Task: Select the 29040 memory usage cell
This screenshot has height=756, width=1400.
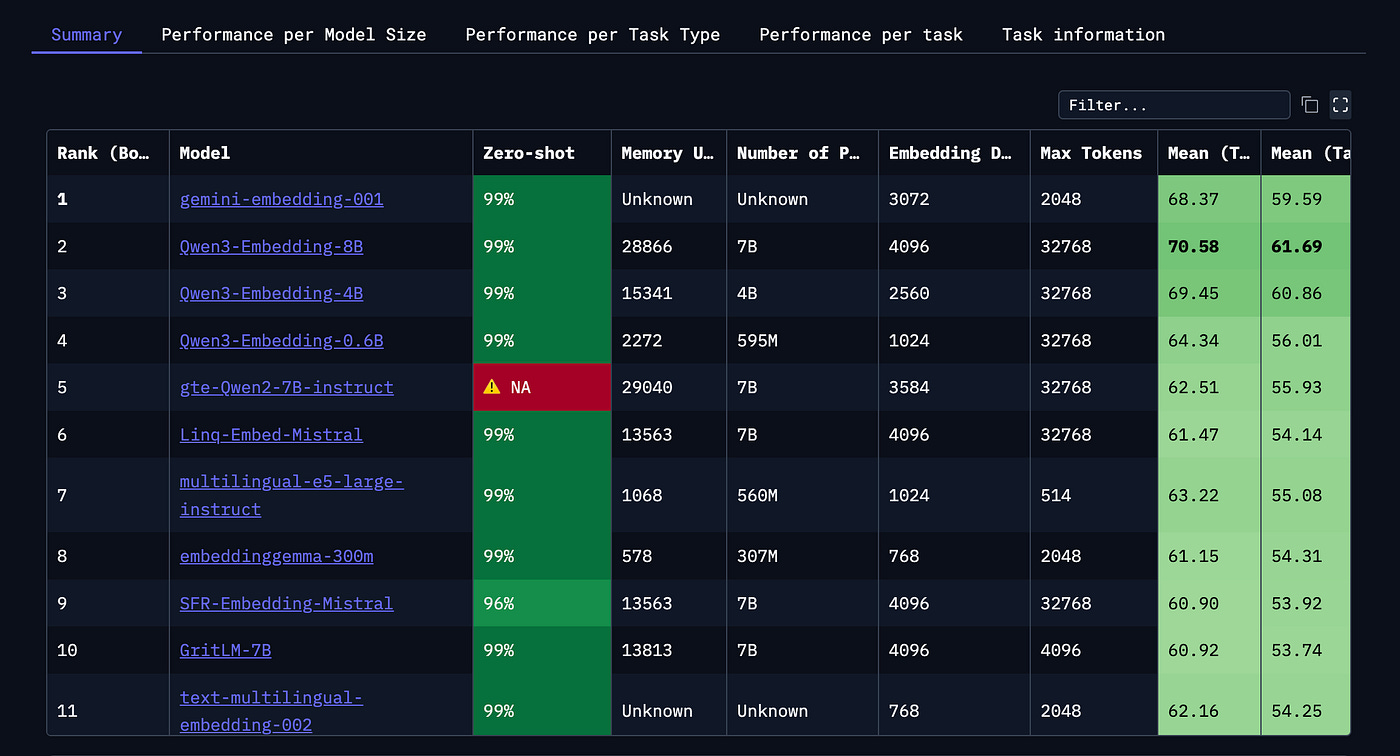Action: [x=669, y=387]
